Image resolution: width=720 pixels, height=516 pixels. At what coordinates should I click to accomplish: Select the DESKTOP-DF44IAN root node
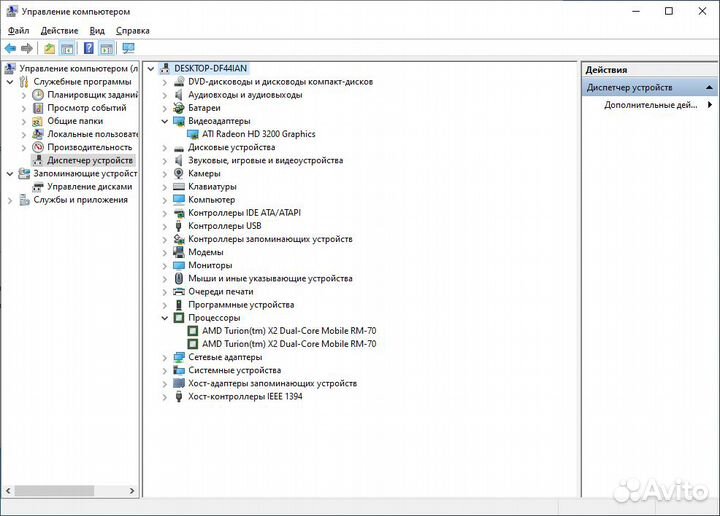(x=210, y=68)
